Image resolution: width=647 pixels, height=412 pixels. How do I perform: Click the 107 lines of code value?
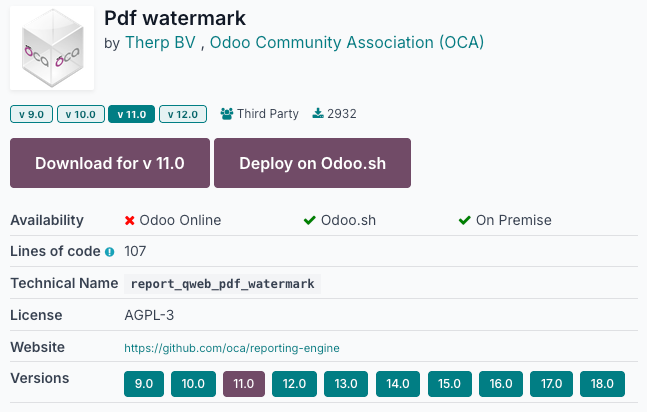click(x=135, y=251)
